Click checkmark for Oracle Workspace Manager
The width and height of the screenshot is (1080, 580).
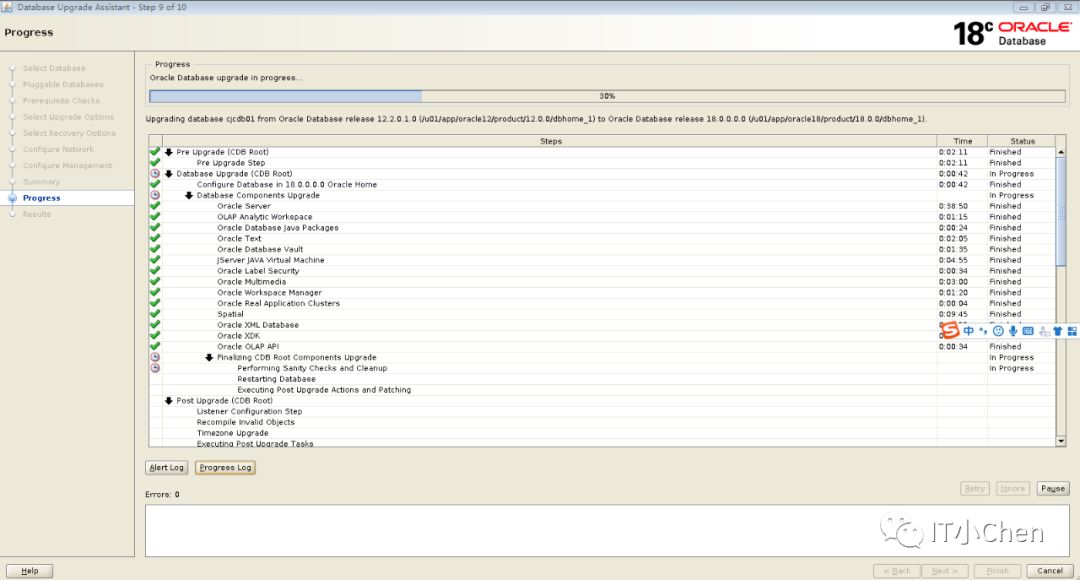click(155, 292)
